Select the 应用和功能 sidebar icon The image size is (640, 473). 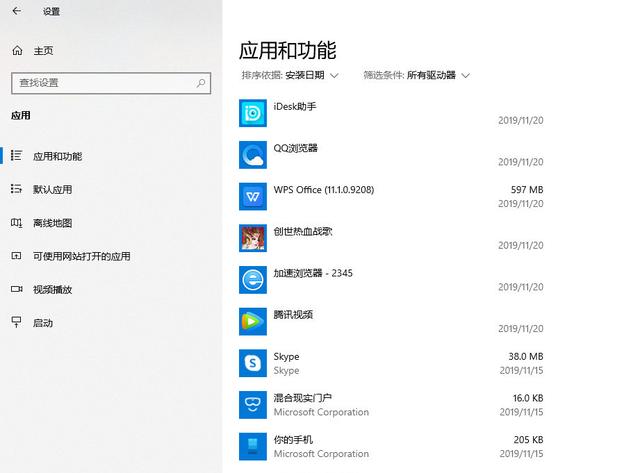point(16,155)
